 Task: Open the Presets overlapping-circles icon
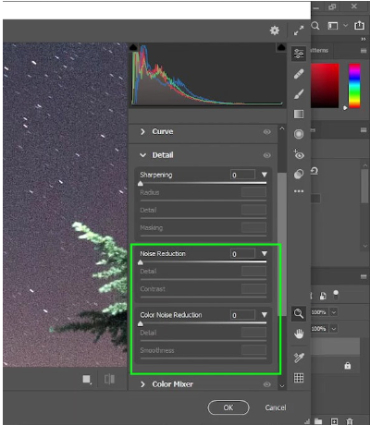click(299, 174)
